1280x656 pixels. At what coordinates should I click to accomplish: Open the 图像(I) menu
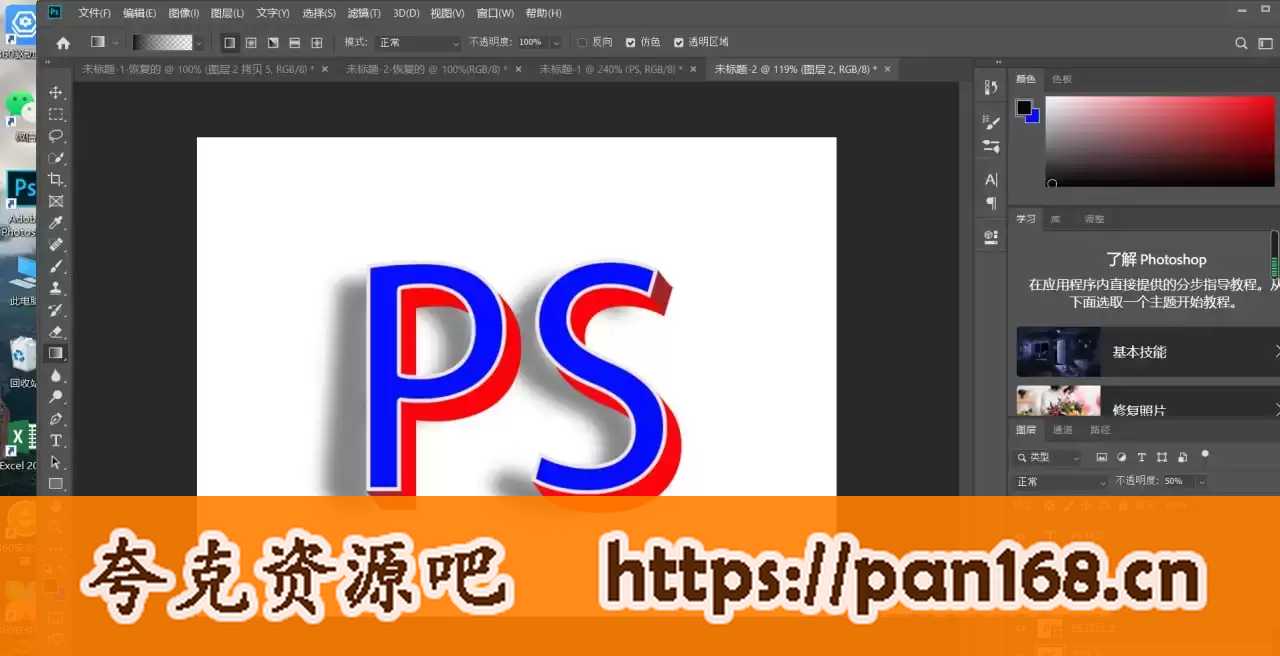(x=185, y=13)
